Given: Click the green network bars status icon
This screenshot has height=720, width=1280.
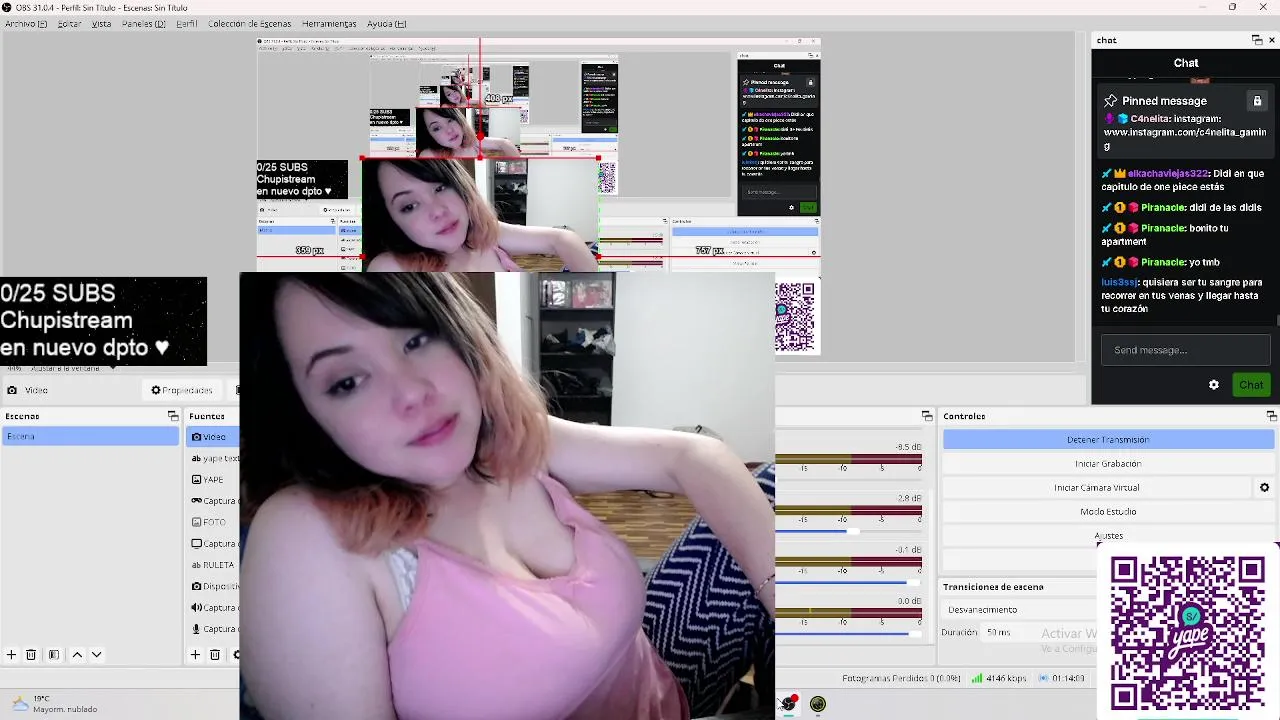Looking at the screenshot, I should click(977, 678).
